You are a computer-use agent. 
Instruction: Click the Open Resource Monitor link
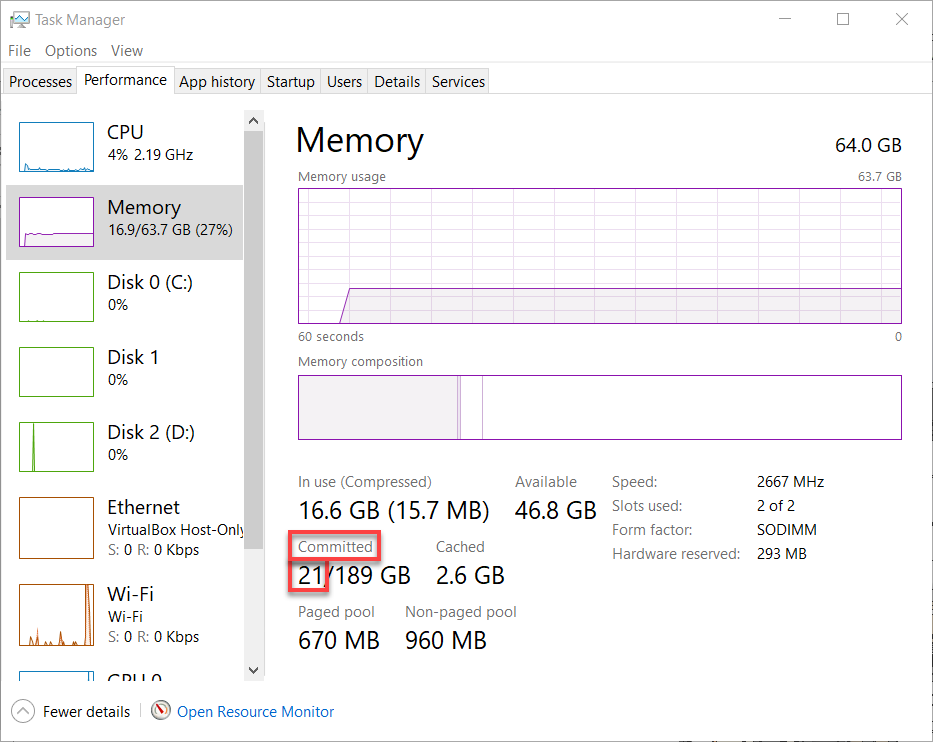pyautogui.click(x=255, y=712)
